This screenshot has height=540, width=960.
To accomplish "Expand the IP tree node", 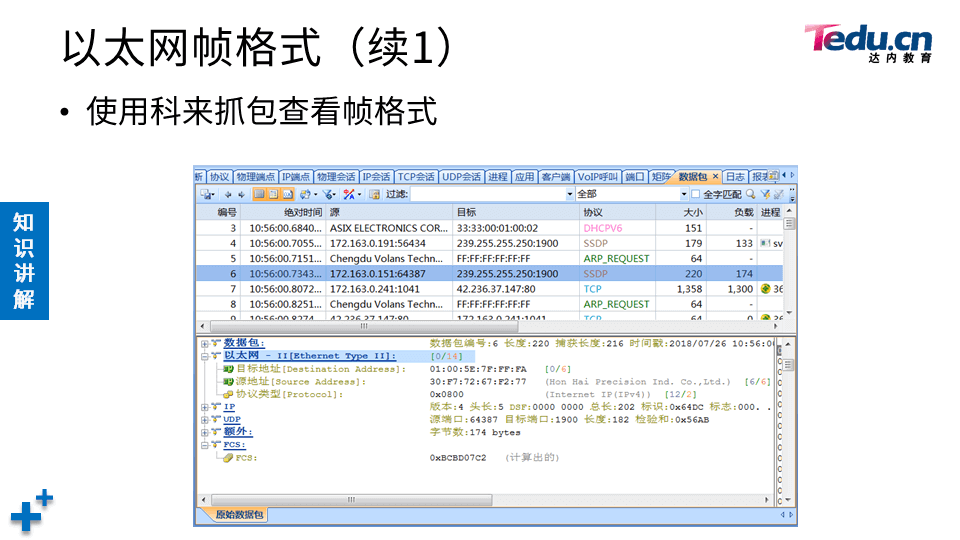I will coord(204,407).
